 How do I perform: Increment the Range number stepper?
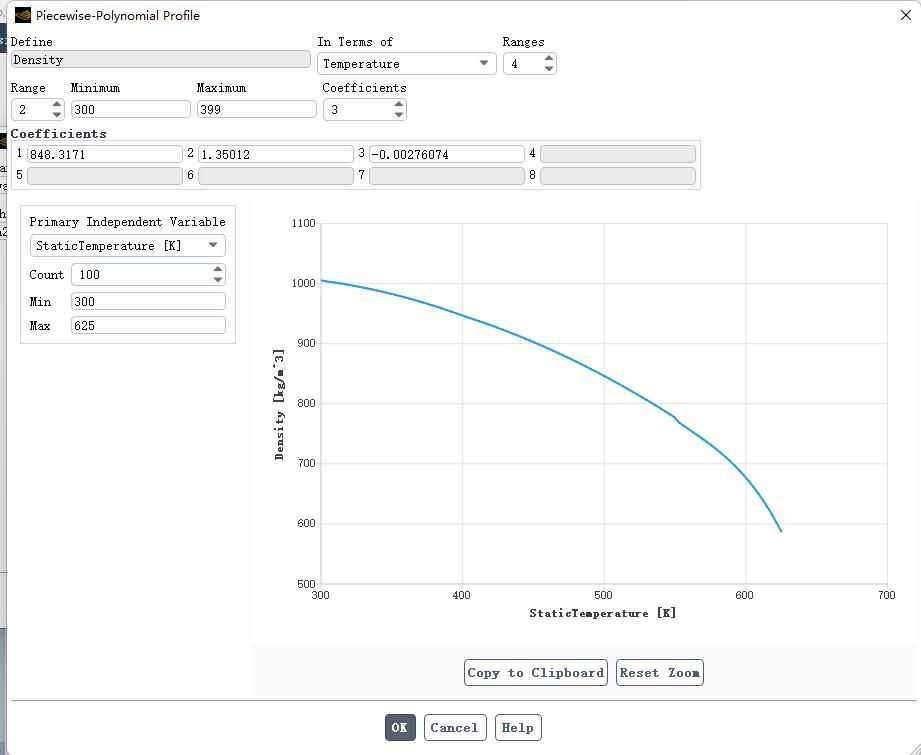[56, 104]
